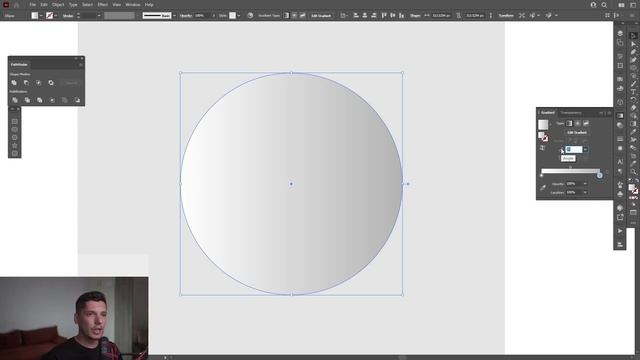Select the Pen tool
640x360 pixels.
[633, 52]
